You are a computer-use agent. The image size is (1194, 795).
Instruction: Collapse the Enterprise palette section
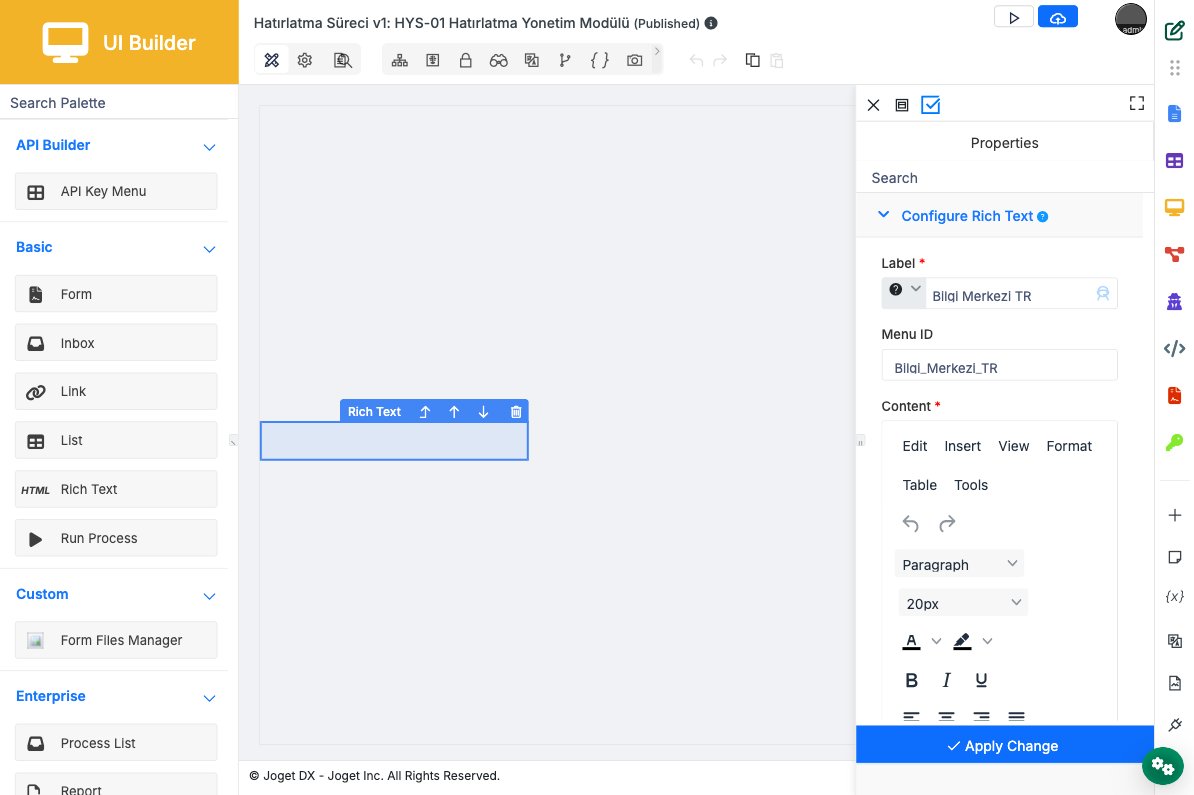209,698
